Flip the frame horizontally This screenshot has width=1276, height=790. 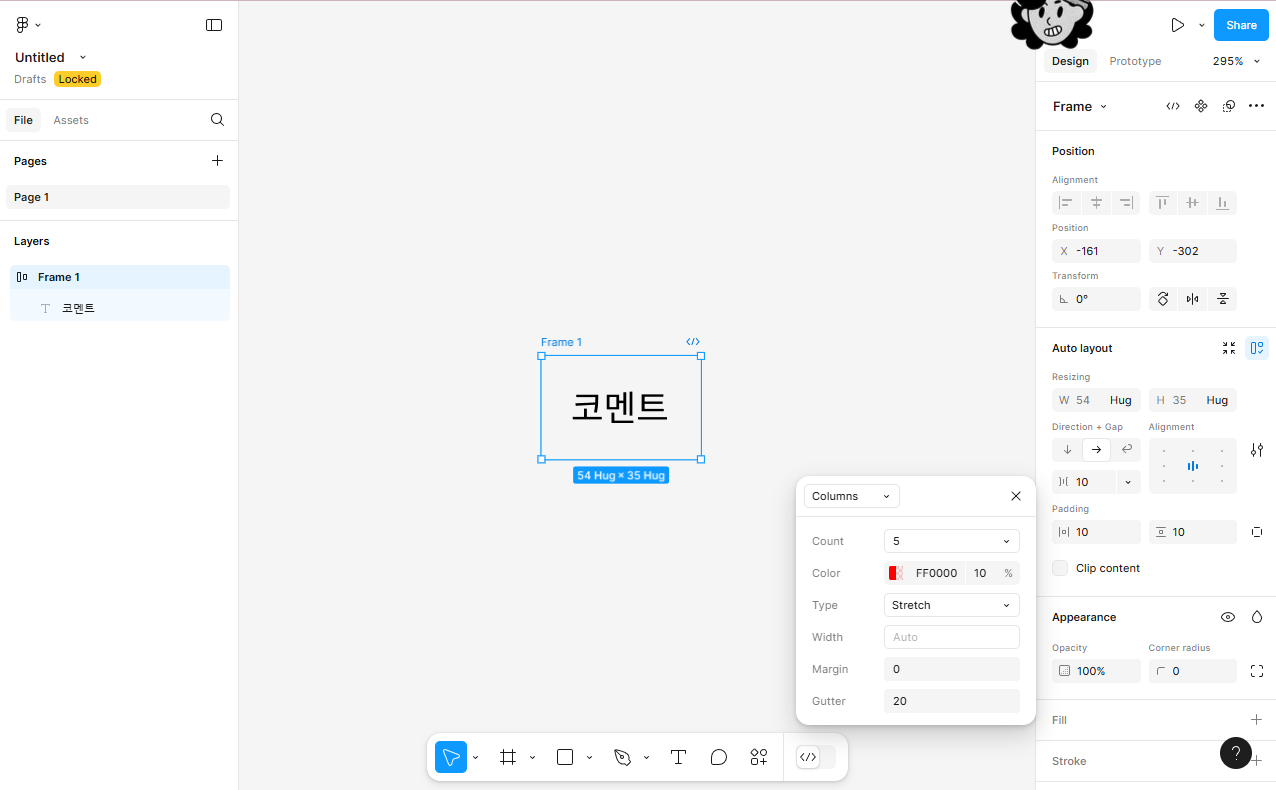(x=1192, y=298)
